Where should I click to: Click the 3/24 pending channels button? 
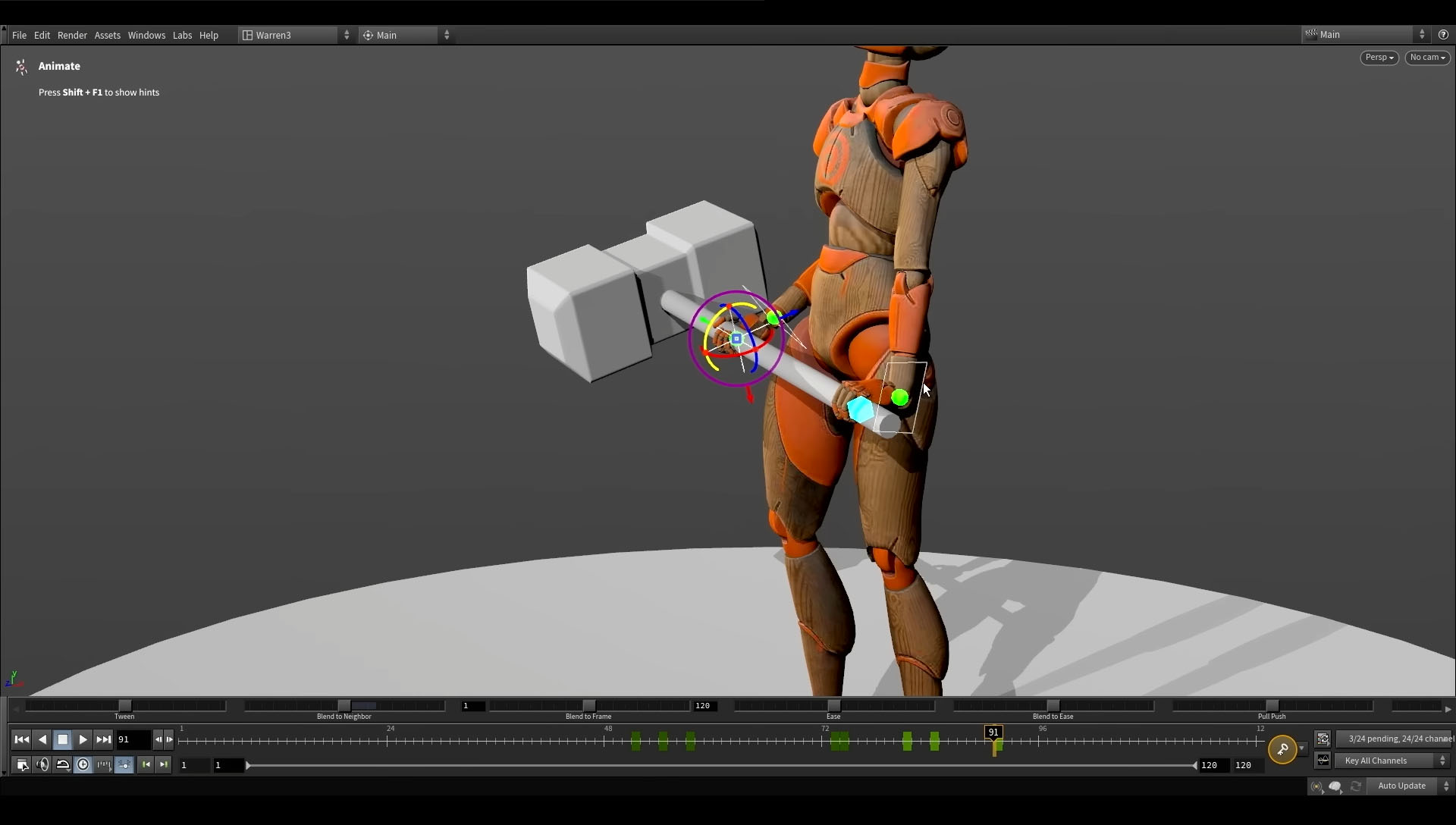[1394, 739]
